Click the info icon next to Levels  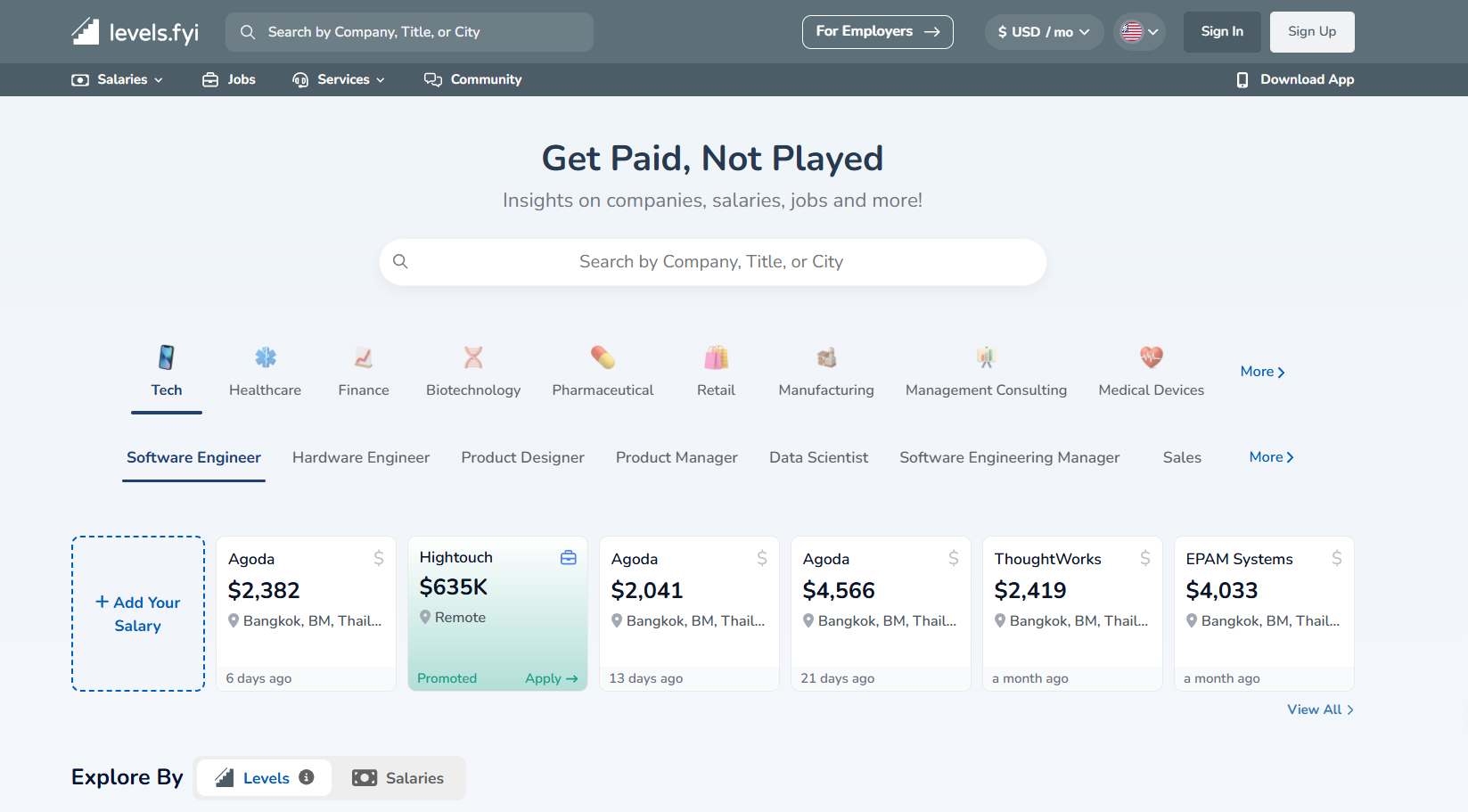click(x=307, y=777)
